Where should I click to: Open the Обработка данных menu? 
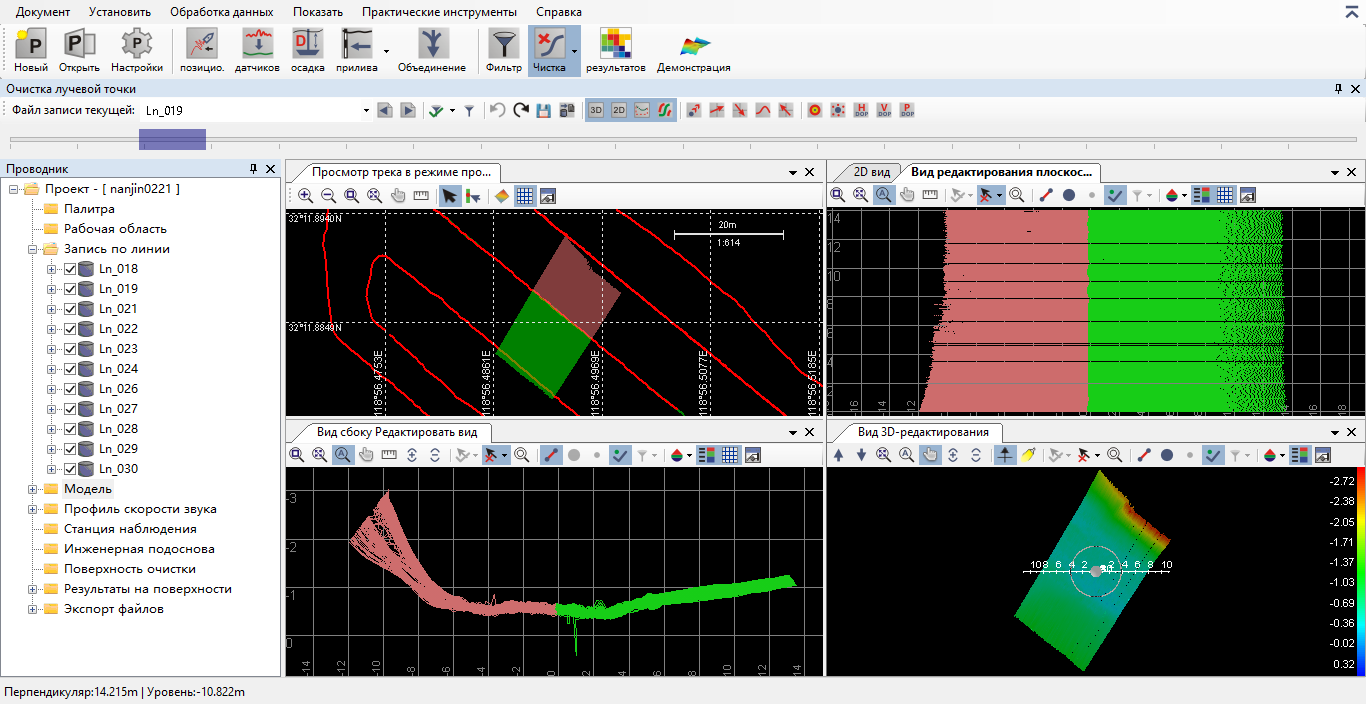tap(221, 12)
